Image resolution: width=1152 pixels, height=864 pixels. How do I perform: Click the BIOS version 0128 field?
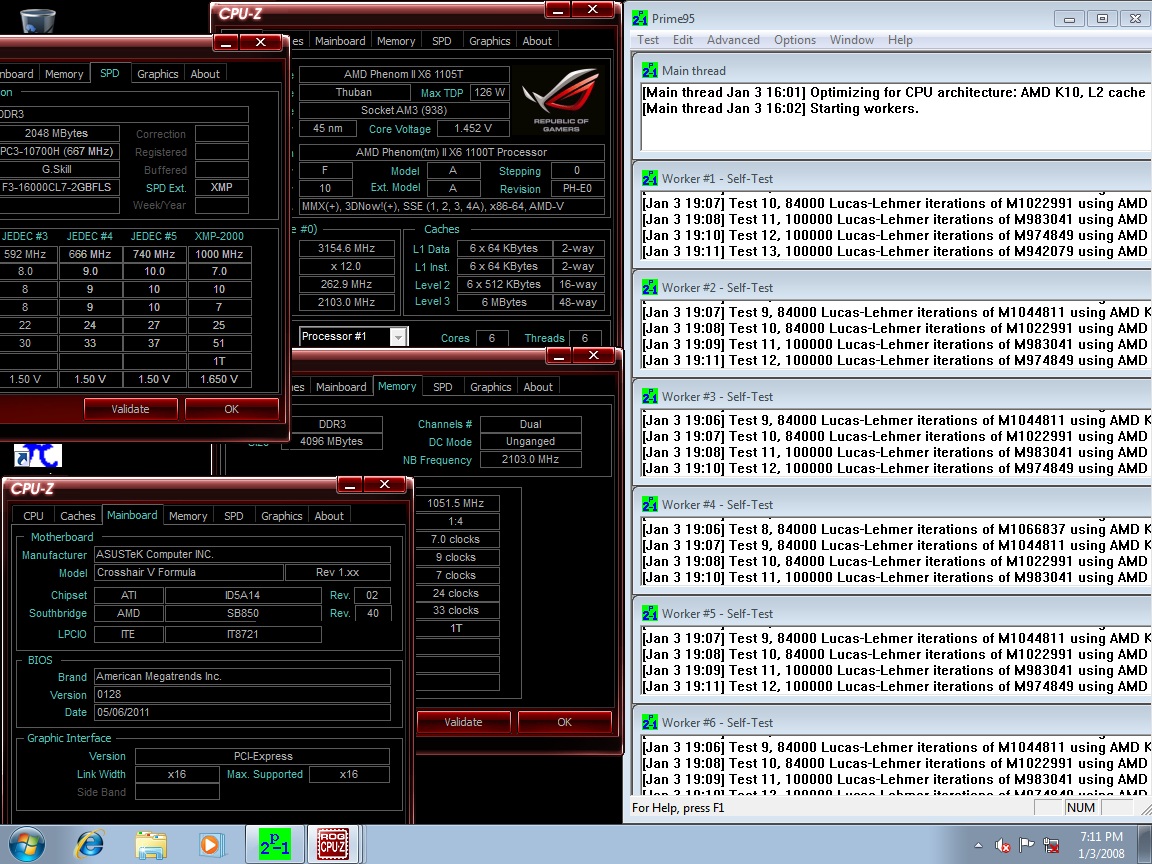[242, 694]
